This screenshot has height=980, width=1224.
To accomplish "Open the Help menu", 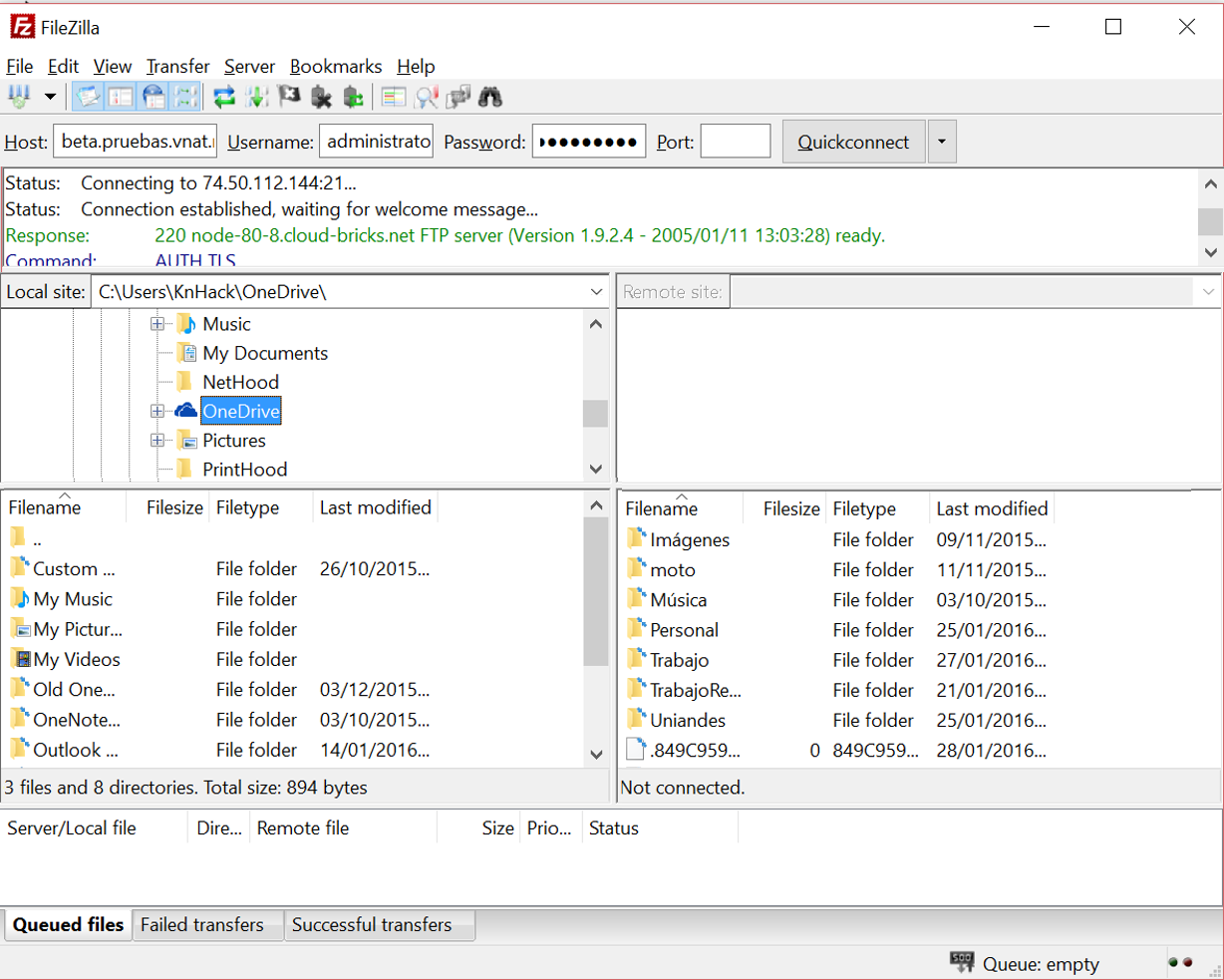I will 416,66.
